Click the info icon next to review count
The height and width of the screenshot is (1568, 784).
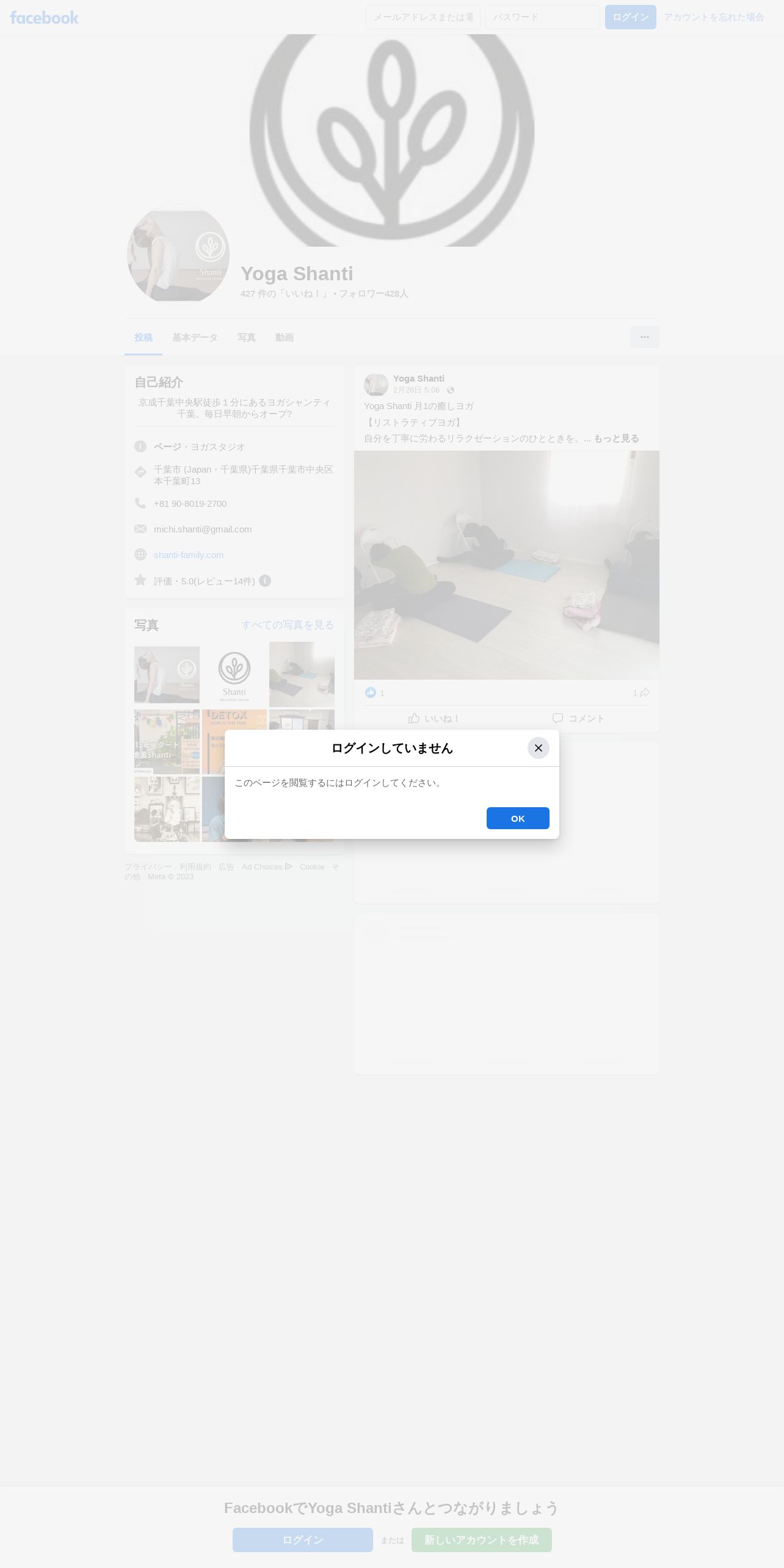pos(265,581)
